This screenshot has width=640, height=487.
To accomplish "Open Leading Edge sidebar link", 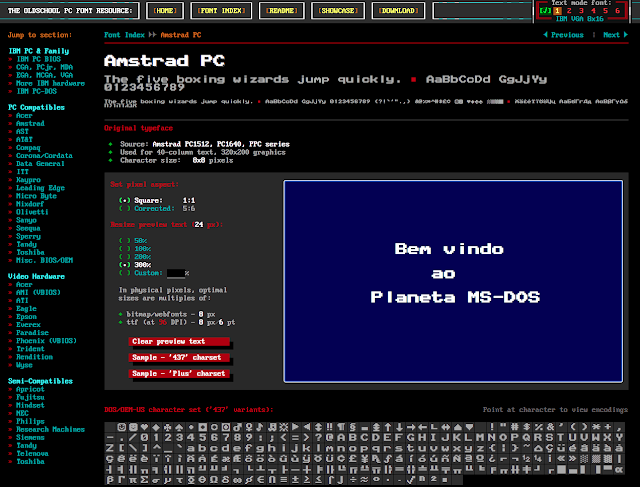I will pos(40,188).
